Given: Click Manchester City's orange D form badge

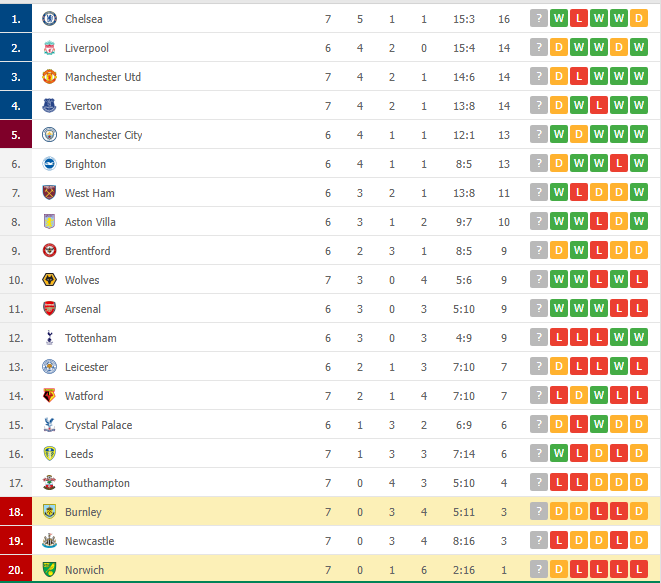Looking at the screenshot, I should [x=579, y=134].
